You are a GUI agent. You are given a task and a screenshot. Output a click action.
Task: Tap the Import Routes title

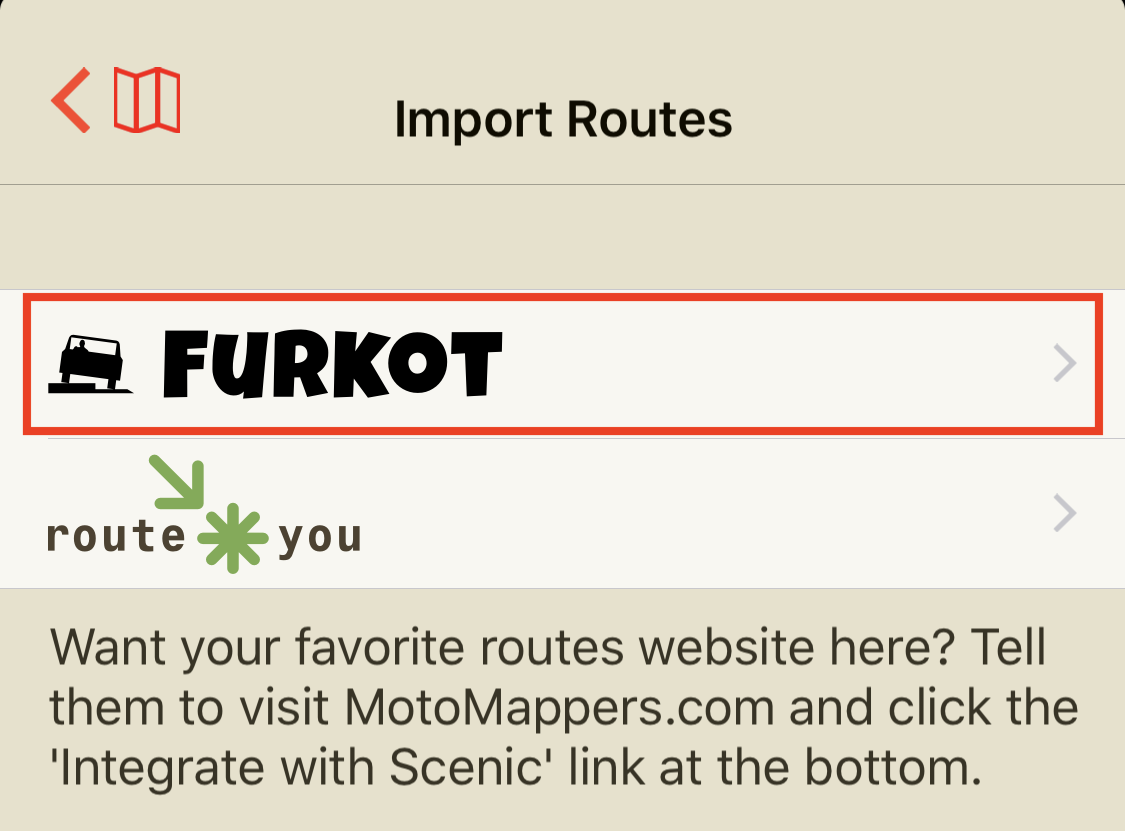563,119
